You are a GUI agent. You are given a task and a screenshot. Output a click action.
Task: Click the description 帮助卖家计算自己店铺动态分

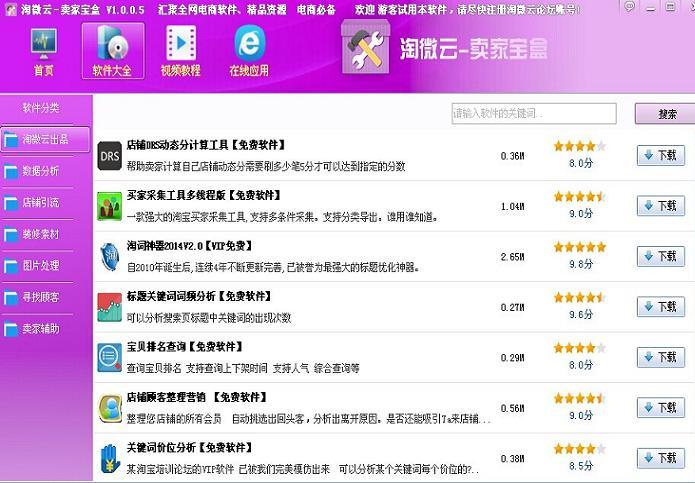[x=266, y=167]
